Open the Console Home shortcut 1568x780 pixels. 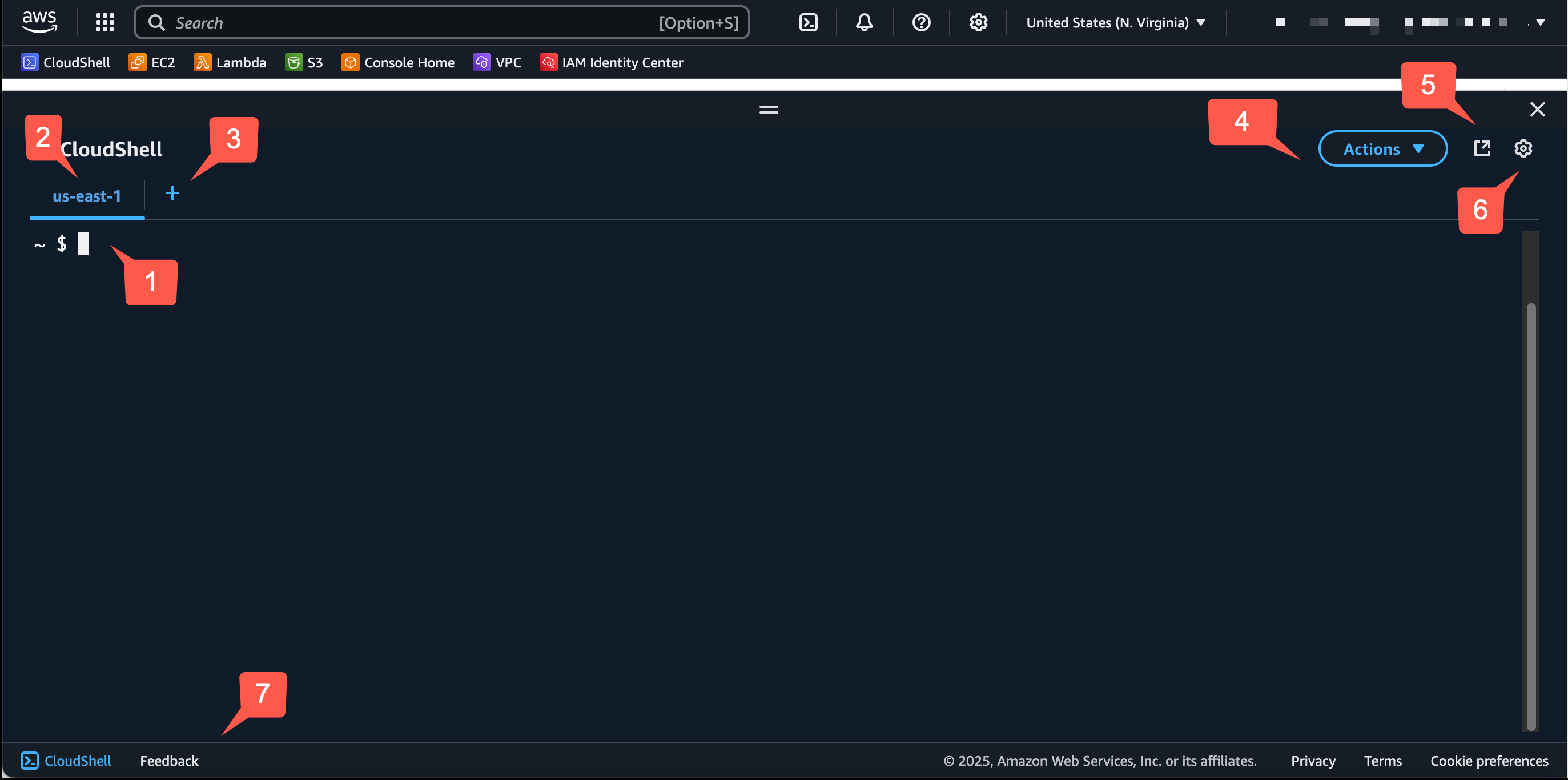coord(397,62)
